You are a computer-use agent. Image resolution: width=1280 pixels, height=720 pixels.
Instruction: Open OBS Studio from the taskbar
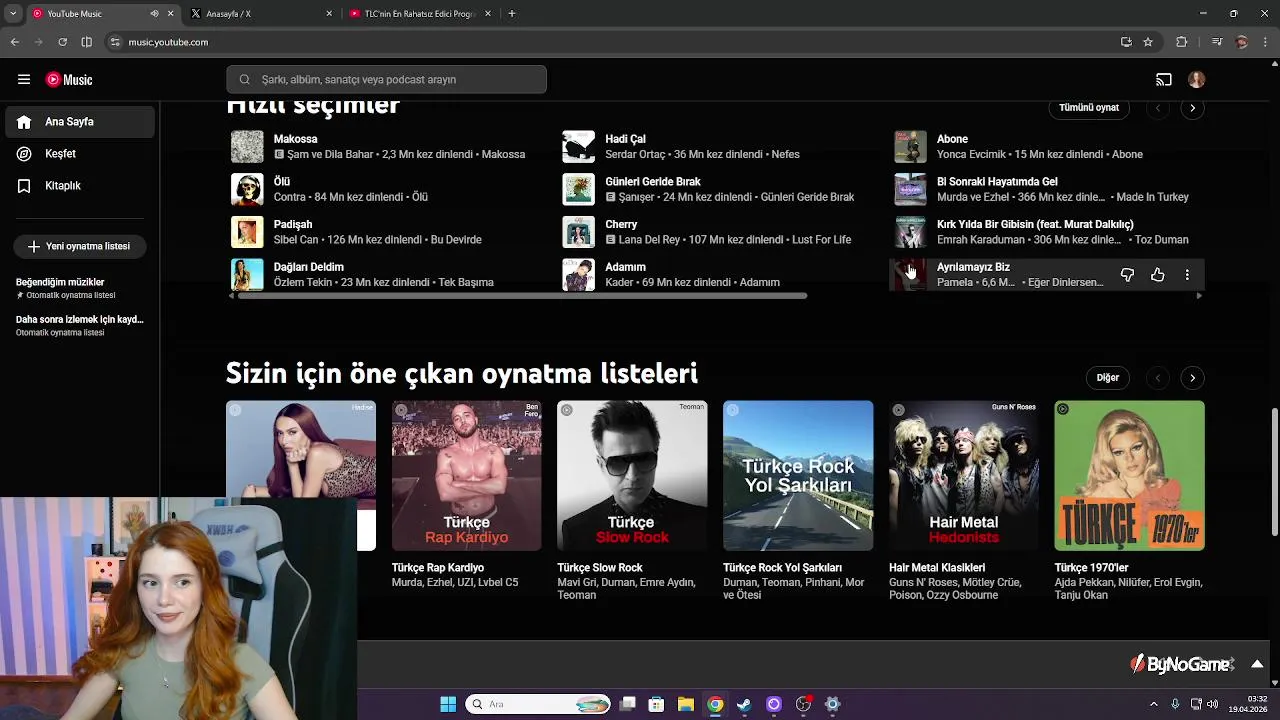pos(803,704)
